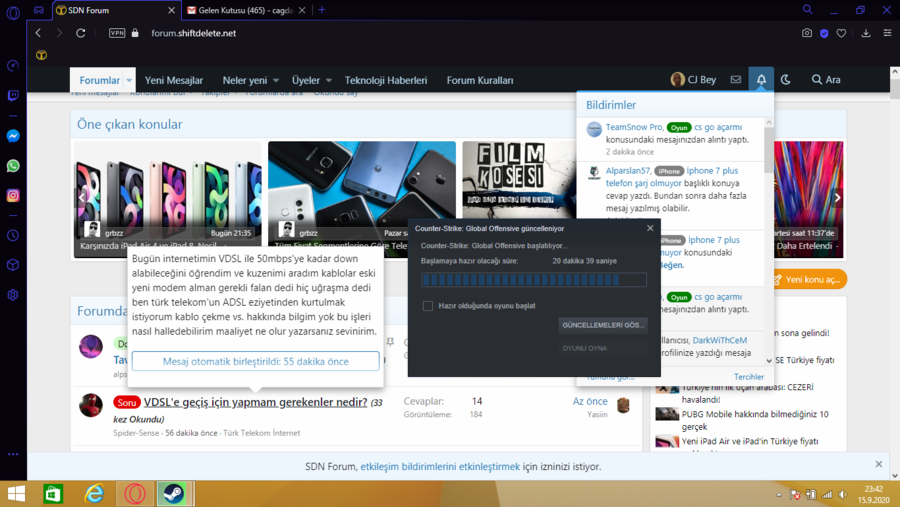Image resolution: width=900 pixels, height=507 pixels.
Task: Add page to bookmarks heart icon
Action: coord(841,33)
